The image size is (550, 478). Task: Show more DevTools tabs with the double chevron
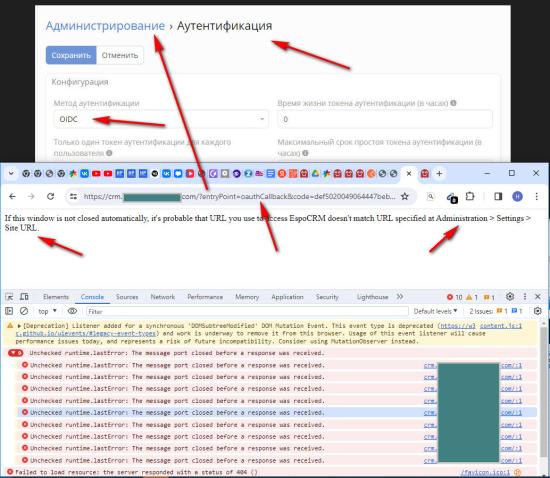[x=400, y=297]
